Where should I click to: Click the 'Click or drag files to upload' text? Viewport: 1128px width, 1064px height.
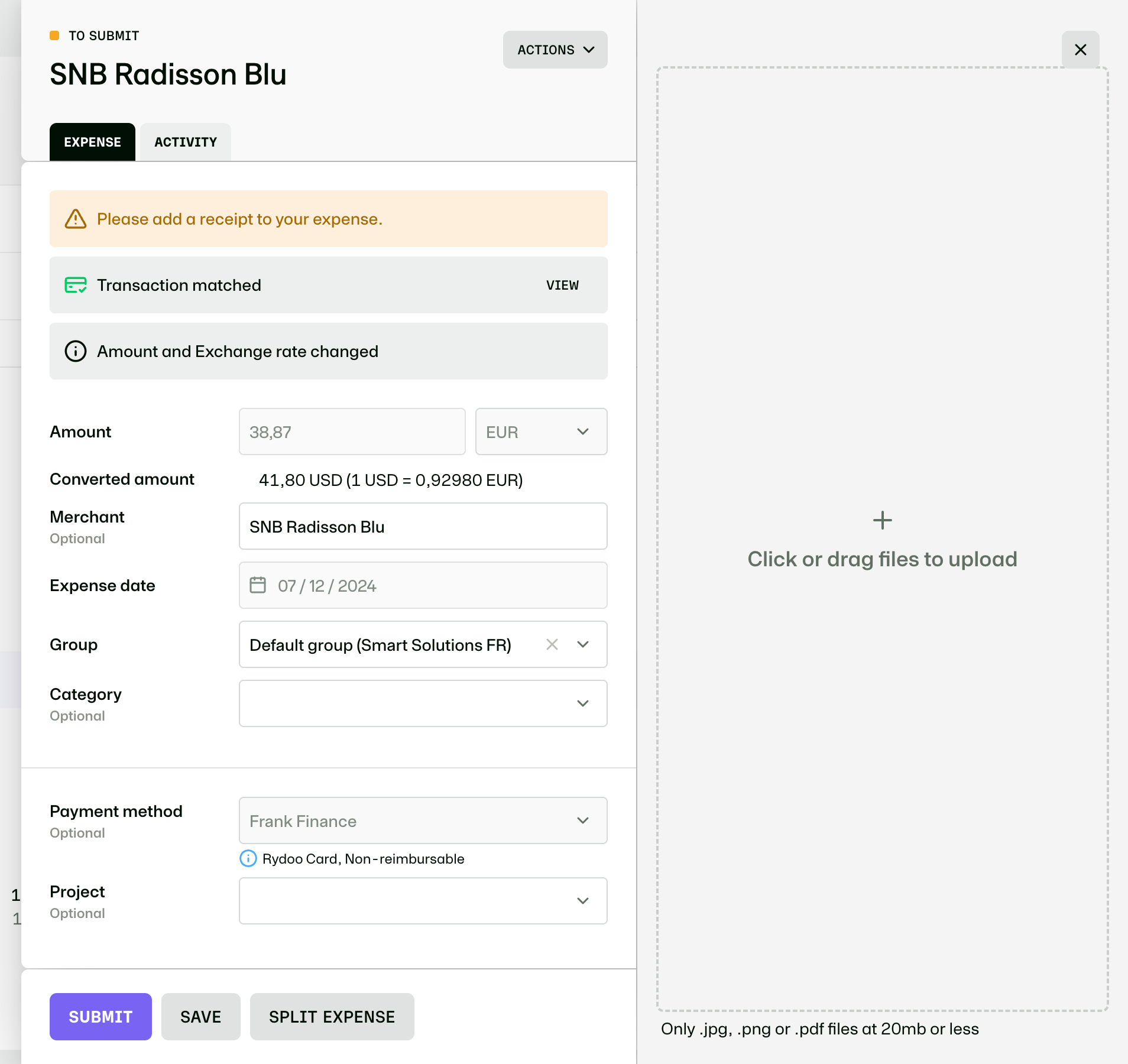[882, 559]
